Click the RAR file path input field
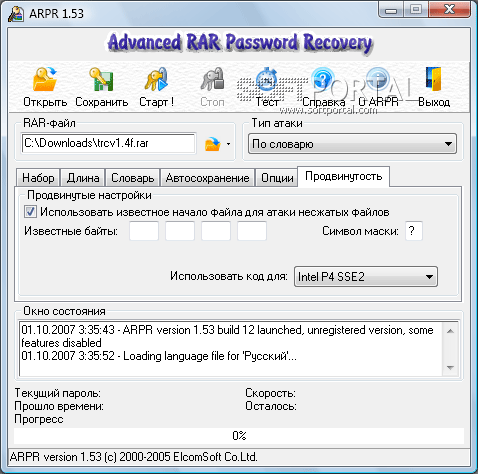The image size is (478, 474). pyautogui.click(x=108, y=143)
